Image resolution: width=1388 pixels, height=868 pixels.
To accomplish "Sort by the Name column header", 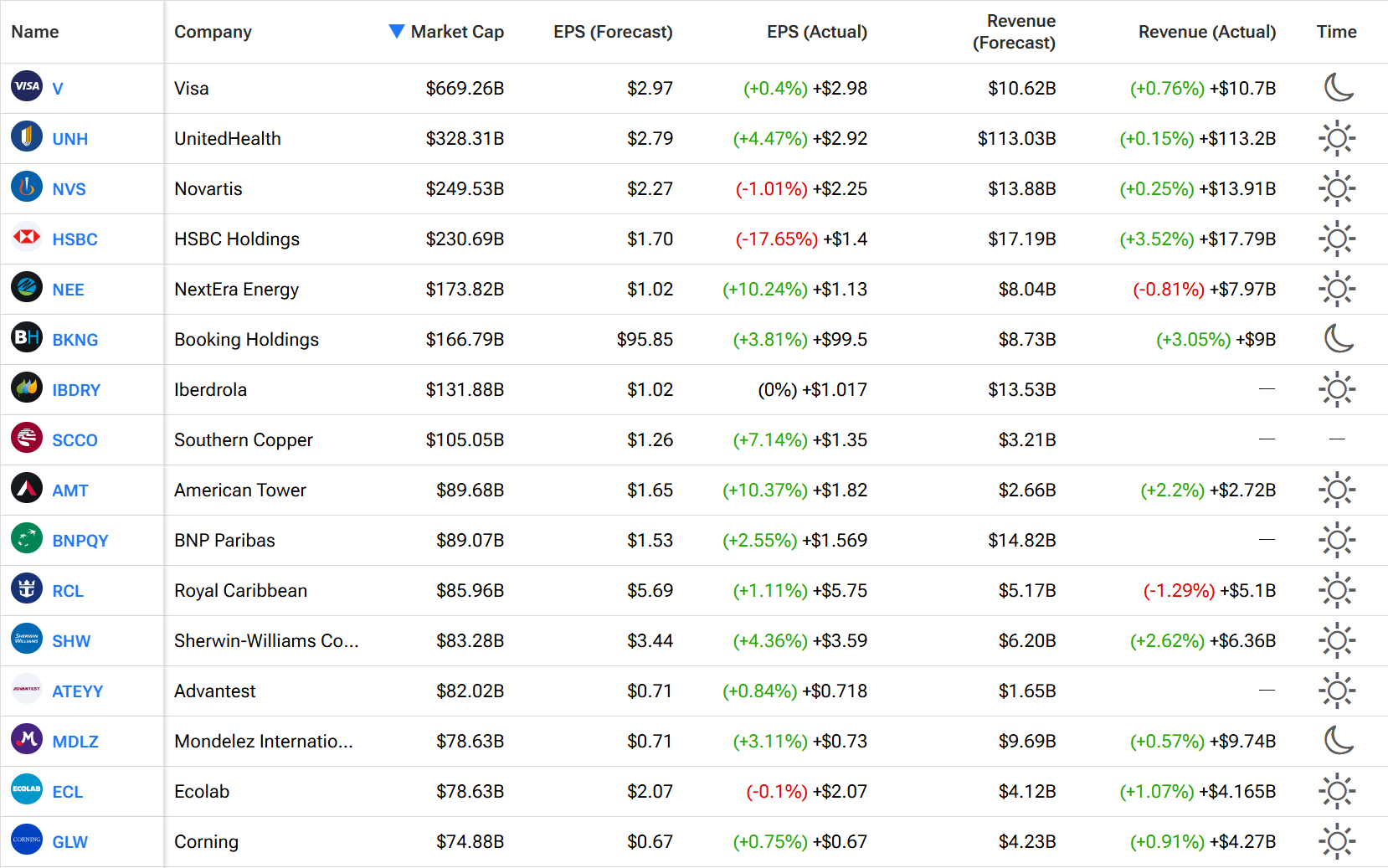I will point(35,32).
